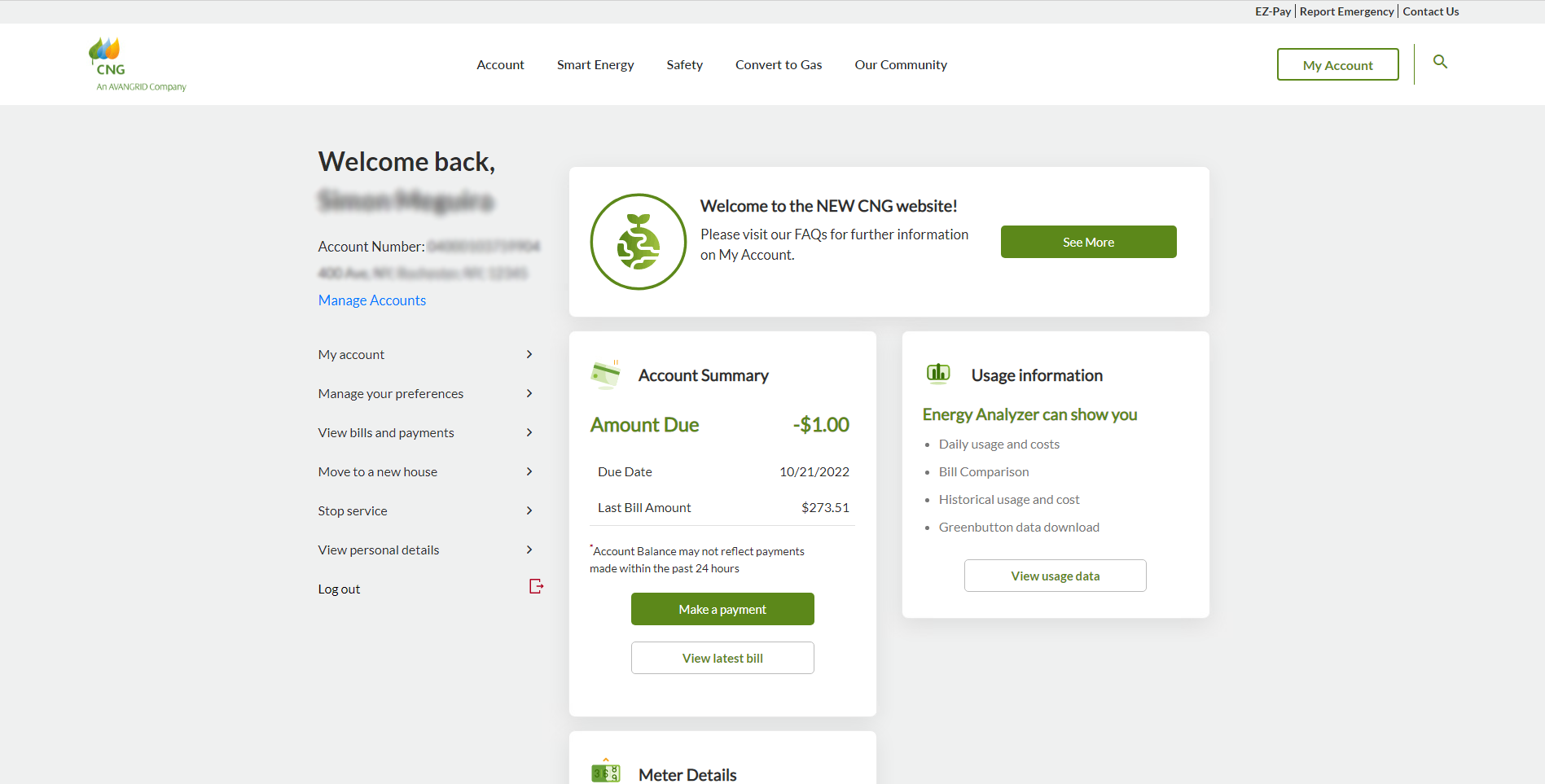Click the View latest bill button
Viewport: 1545px width, 784px height.
tap(722, 658)
